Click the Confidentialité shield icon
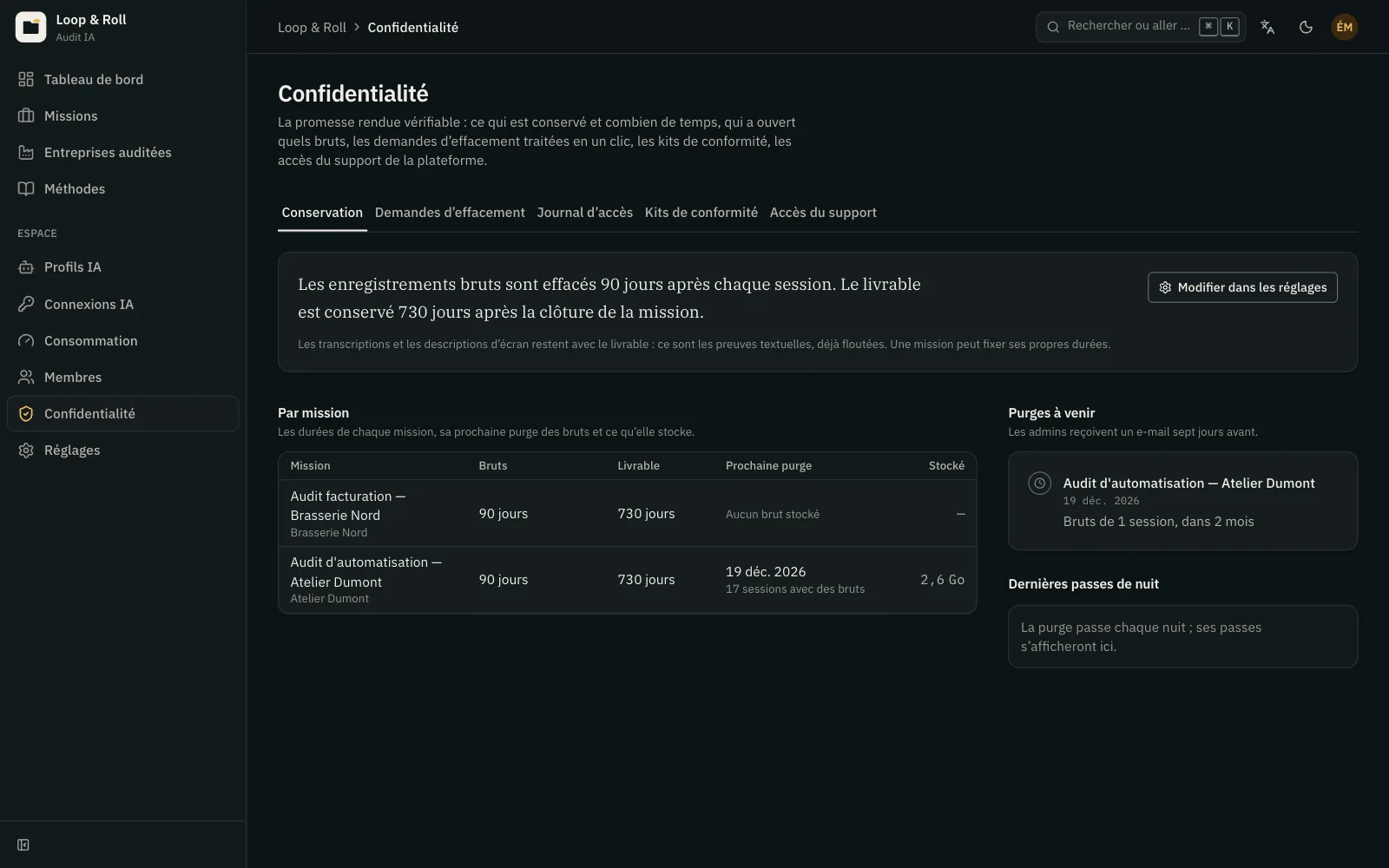Viewport: 1389px width, 868px height. coord(26,414)
